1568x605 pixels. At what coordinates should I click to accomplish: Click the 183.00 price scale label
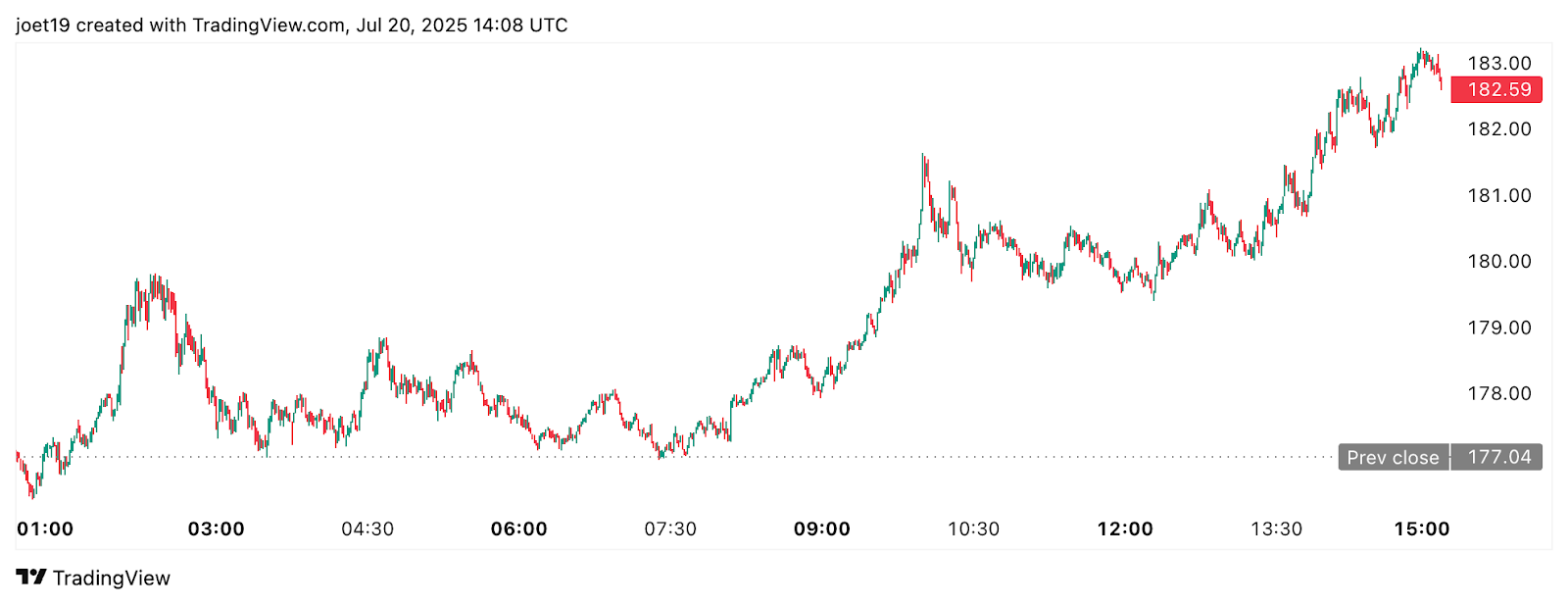click(x=1498, y=64)
